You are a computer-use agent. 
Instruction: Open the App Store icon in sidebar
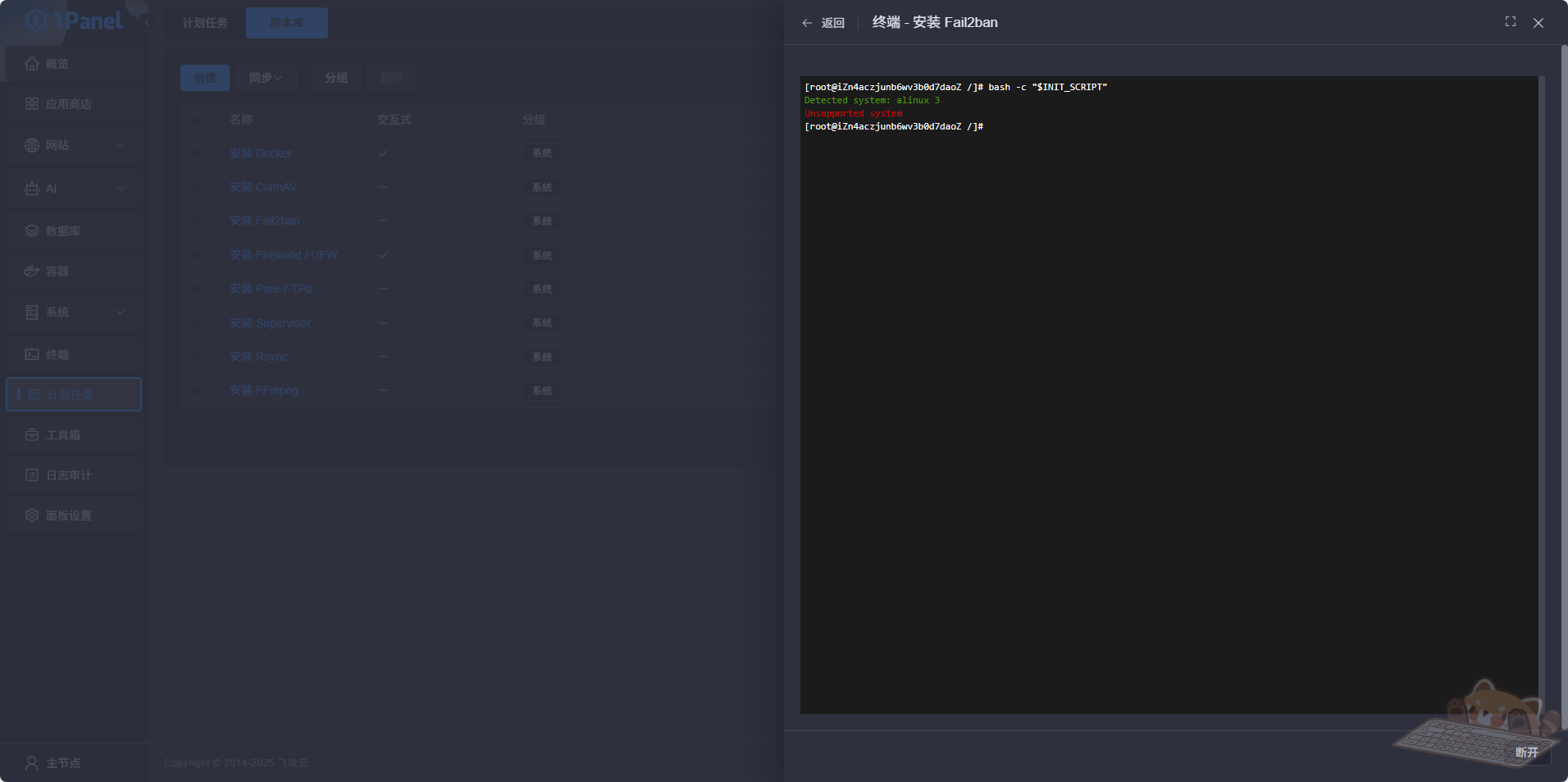[32, 104]
